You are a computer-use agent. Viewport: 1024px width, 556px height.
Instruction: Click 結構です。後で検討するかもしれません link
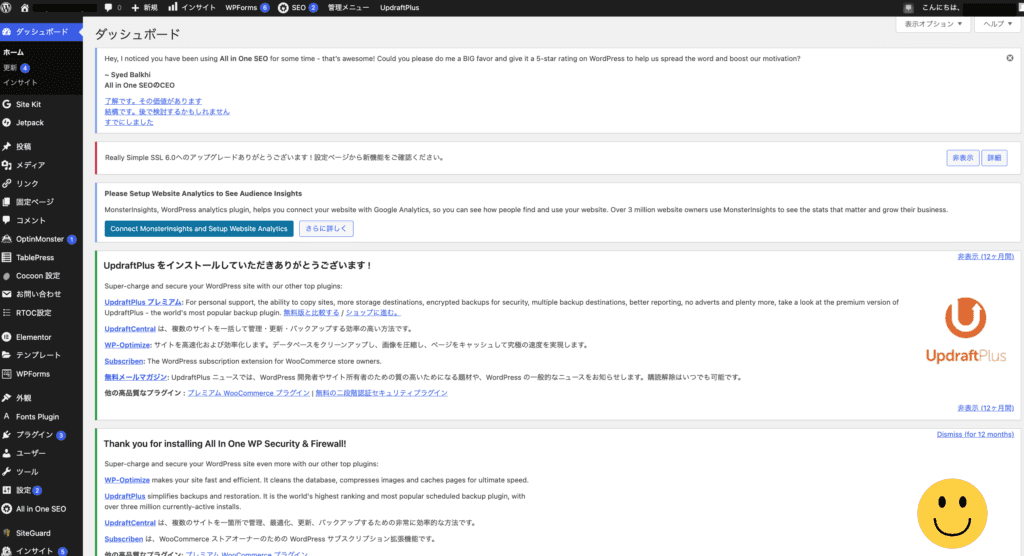point(167,112)
